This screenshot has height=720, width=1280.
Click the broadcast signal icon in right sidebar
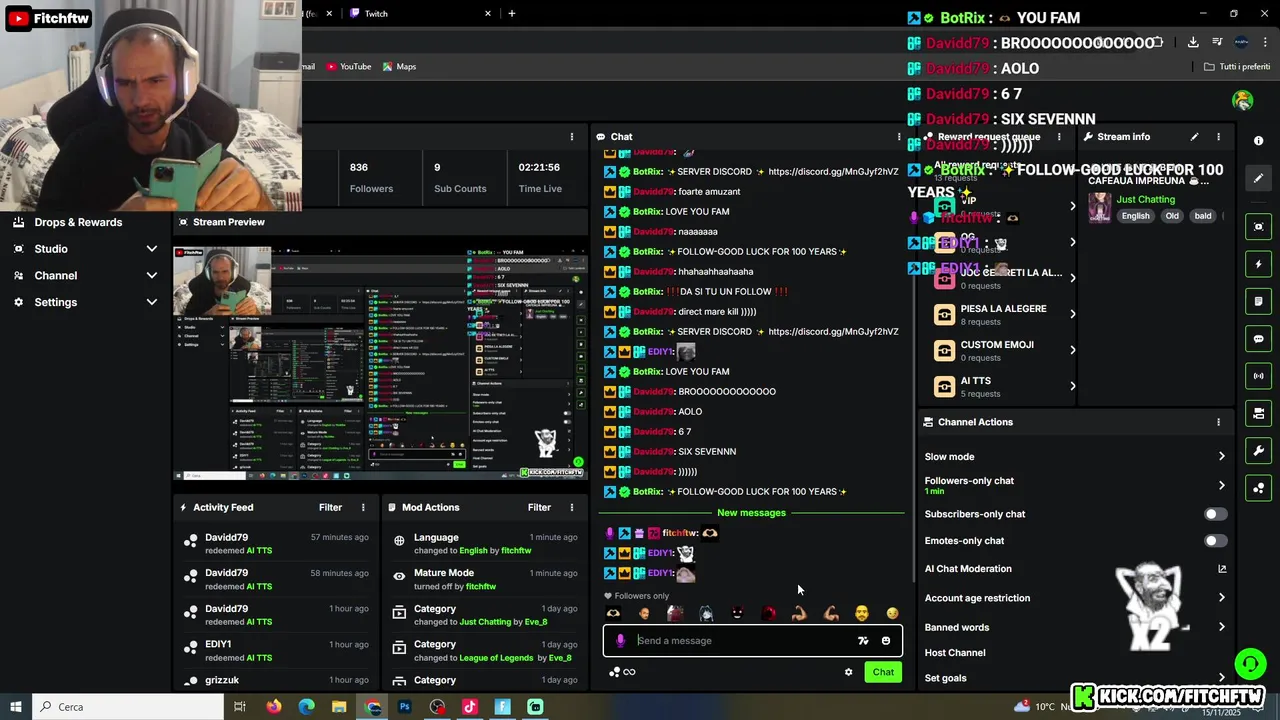[1259, 376]
